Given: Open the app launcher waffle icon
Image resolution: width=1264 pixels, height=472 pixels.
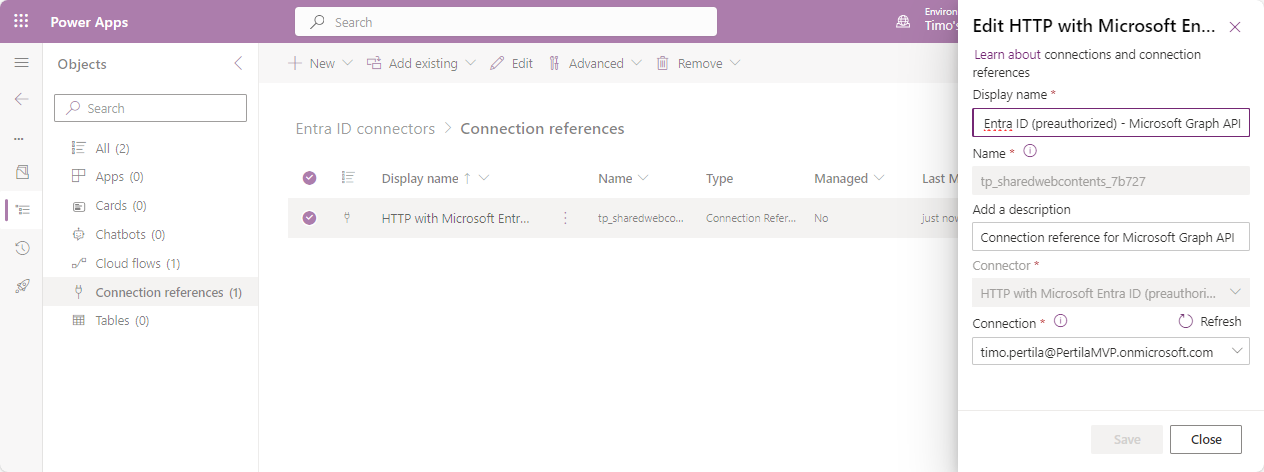Looking at the screenshot, I should pyautogui.click(x=21, y=21).
